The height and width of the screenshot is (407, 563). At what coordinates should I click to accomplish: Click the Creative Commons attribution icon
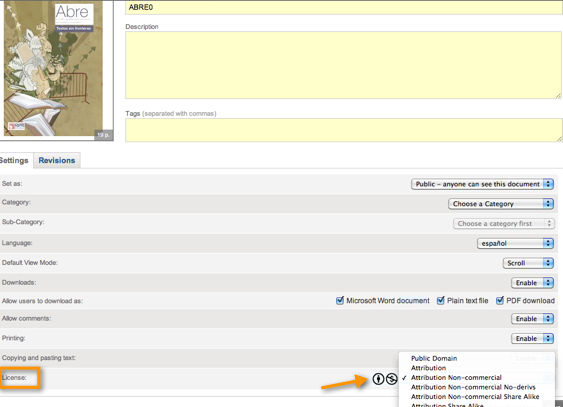click(378, 379)
